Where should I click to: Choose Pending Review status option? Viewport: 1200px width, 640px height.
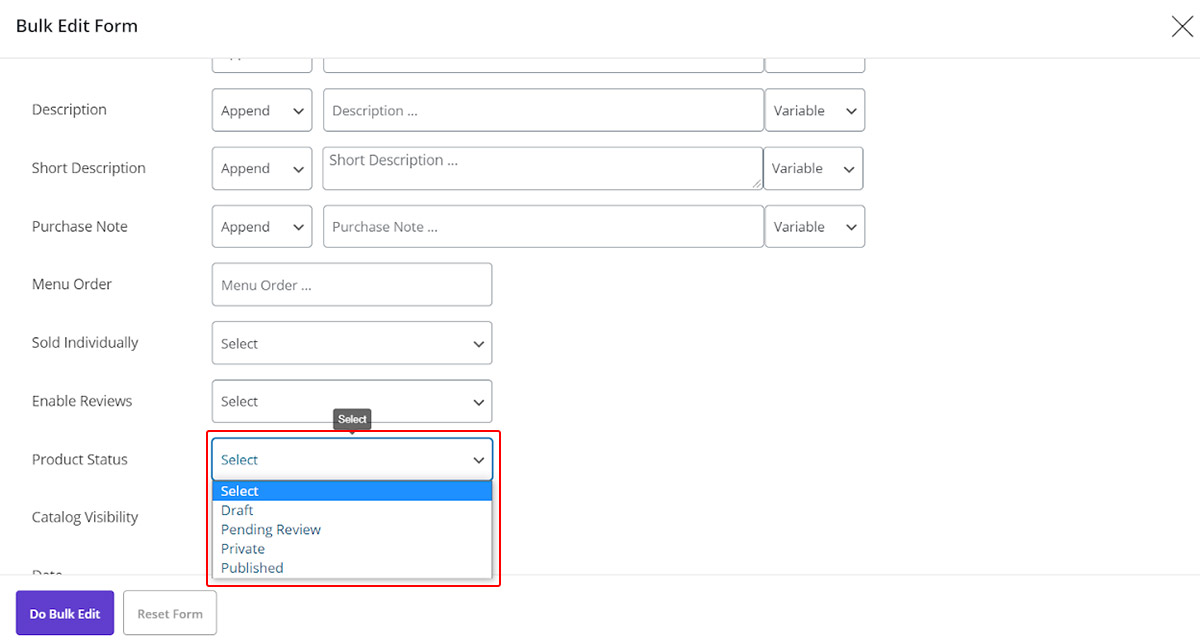pyautogui.click(x=271, y=529)
